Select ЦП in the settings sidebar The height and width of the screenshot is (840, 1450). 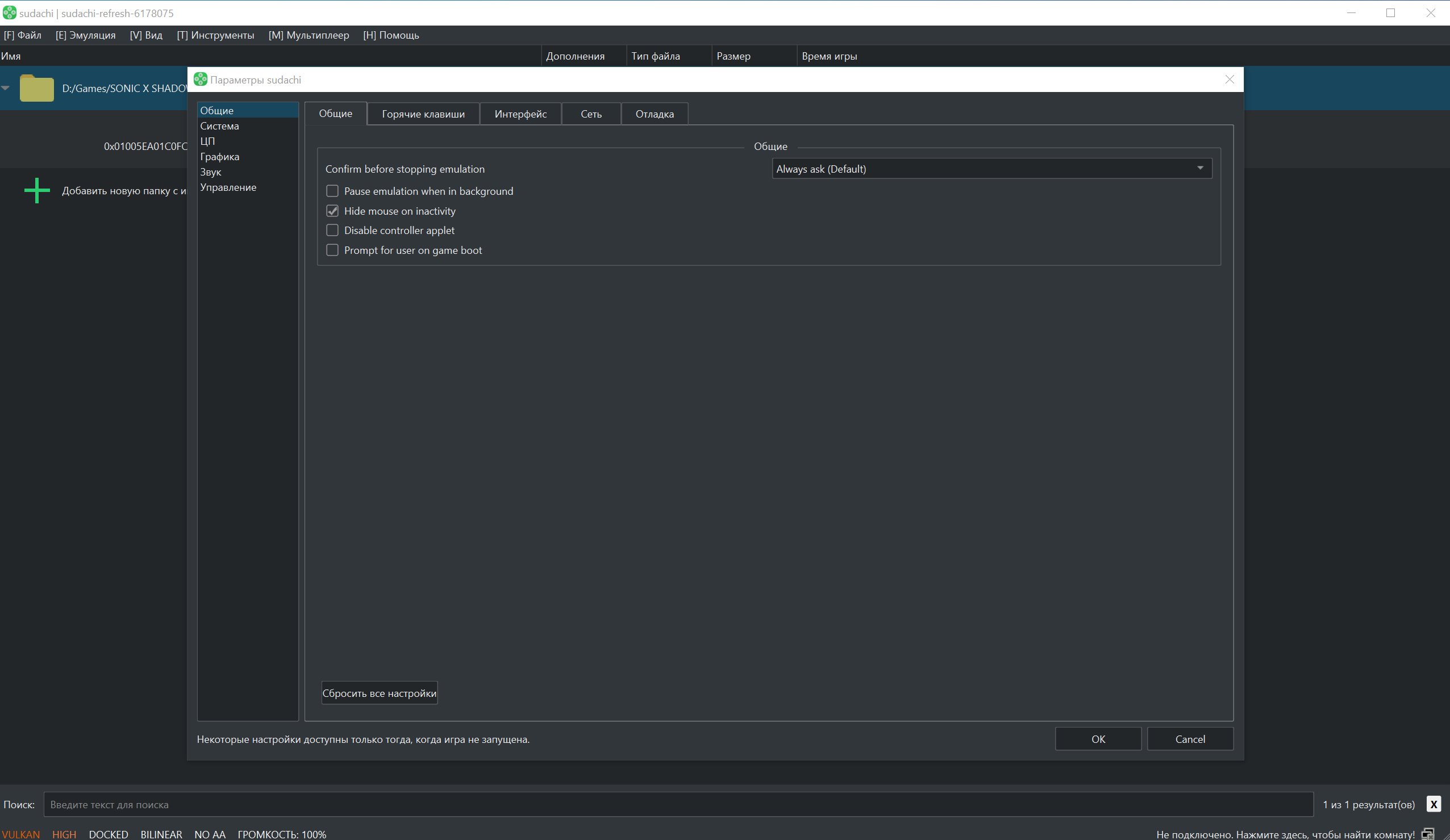(x=248, y=141)
